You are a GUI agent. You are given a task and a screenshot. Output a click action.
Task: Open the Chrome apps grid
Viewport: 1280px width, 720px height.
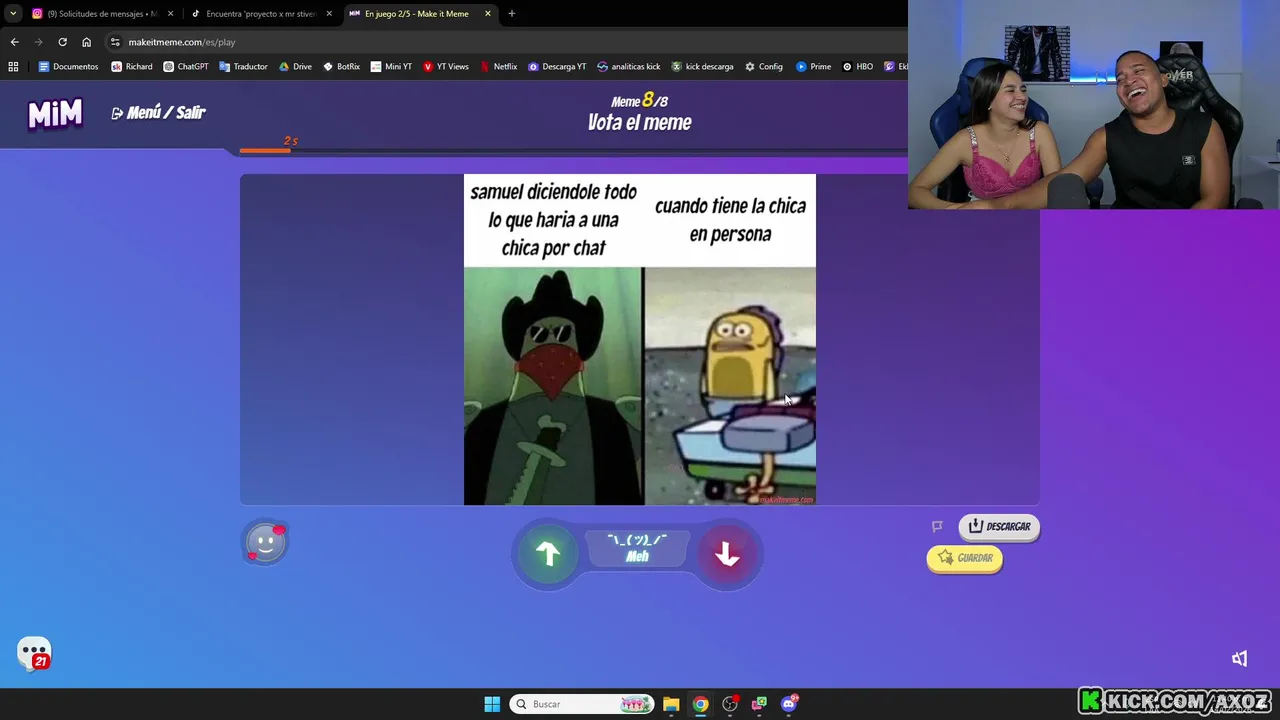pyautogui.click(x=13, y=67)
